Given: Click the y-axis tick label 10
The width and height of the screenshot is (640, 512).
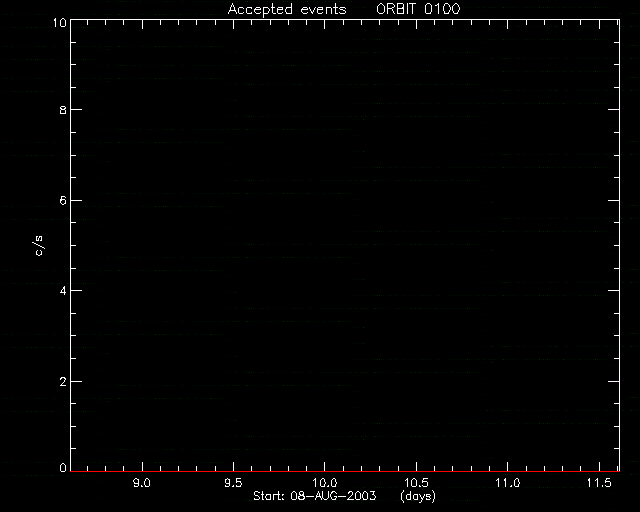Looking at the screenshot, I should click(60, 22).
